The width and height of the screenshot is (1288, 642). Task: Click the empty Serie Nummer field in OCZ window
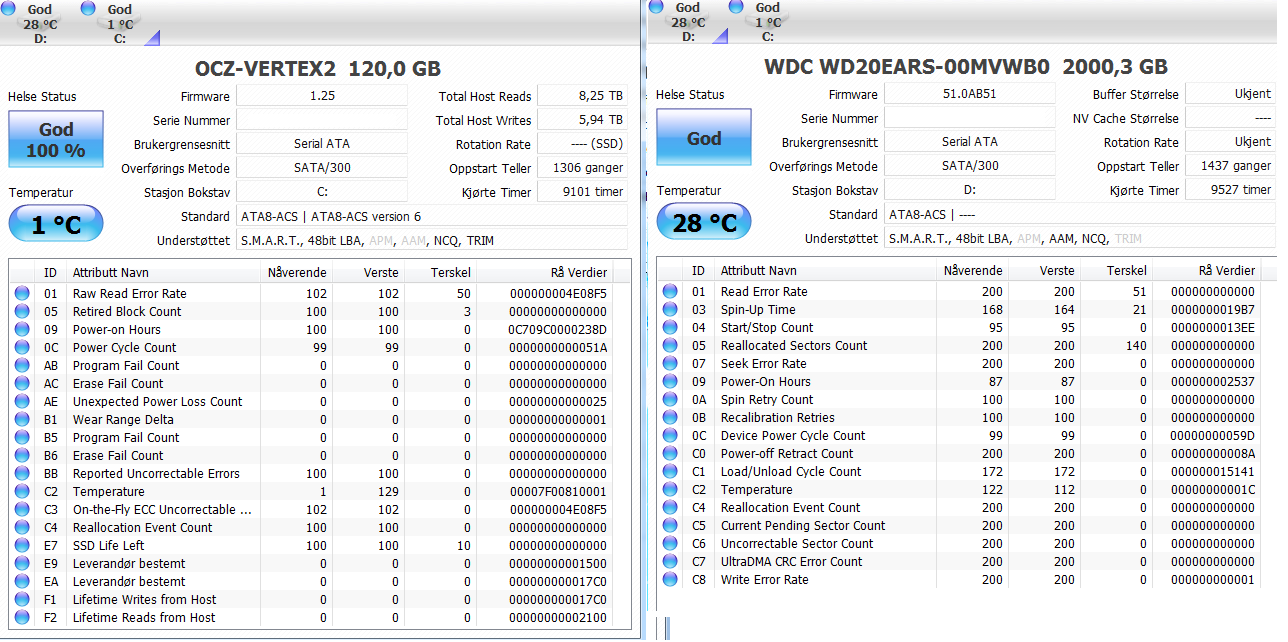click(x=322, y=120)
